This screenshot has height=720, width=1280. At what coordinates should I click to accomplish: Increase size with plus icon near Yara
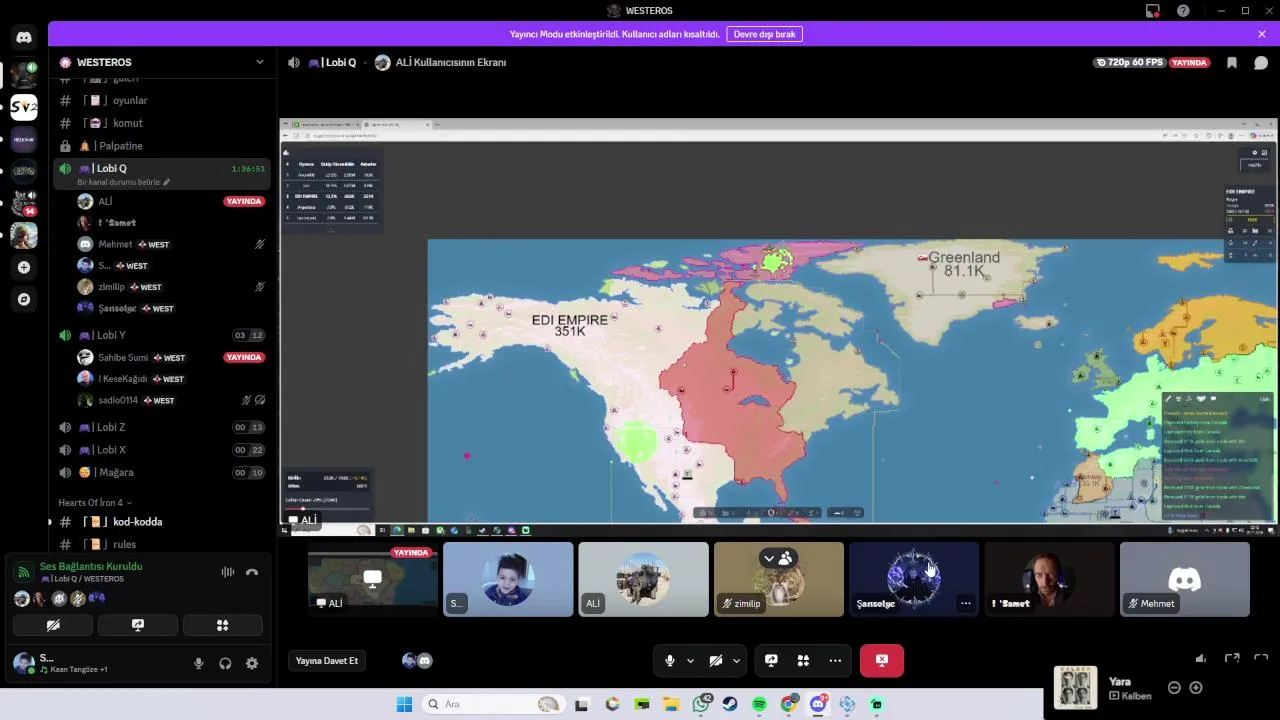[1195, 688]
